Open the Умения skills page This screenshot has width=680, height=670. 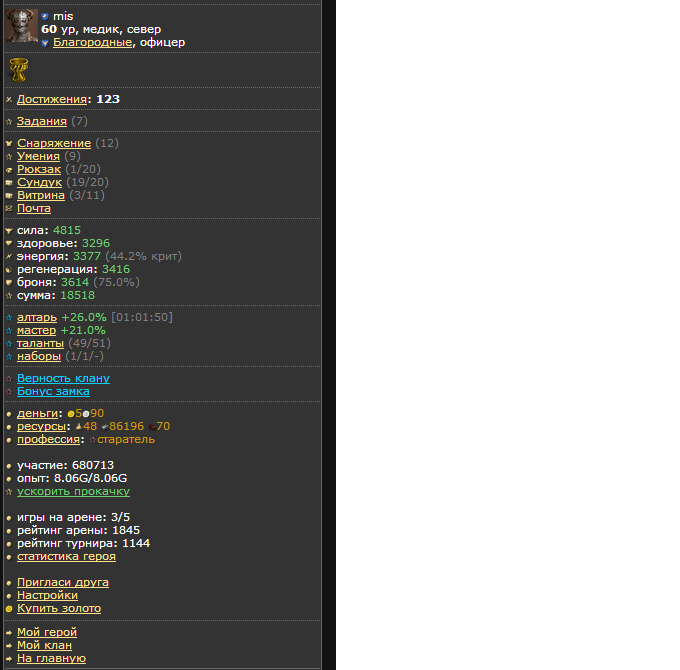[x=38, y=156]
